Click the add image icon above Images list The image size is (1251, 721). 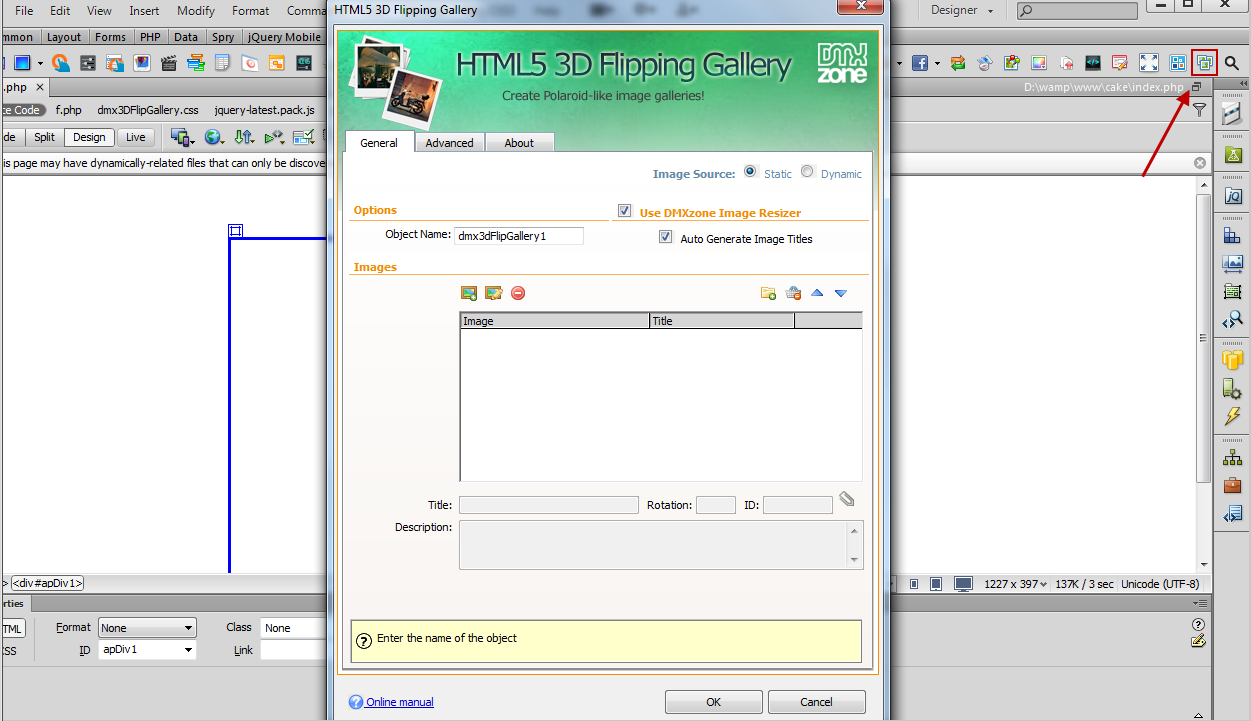click(468, 293)
